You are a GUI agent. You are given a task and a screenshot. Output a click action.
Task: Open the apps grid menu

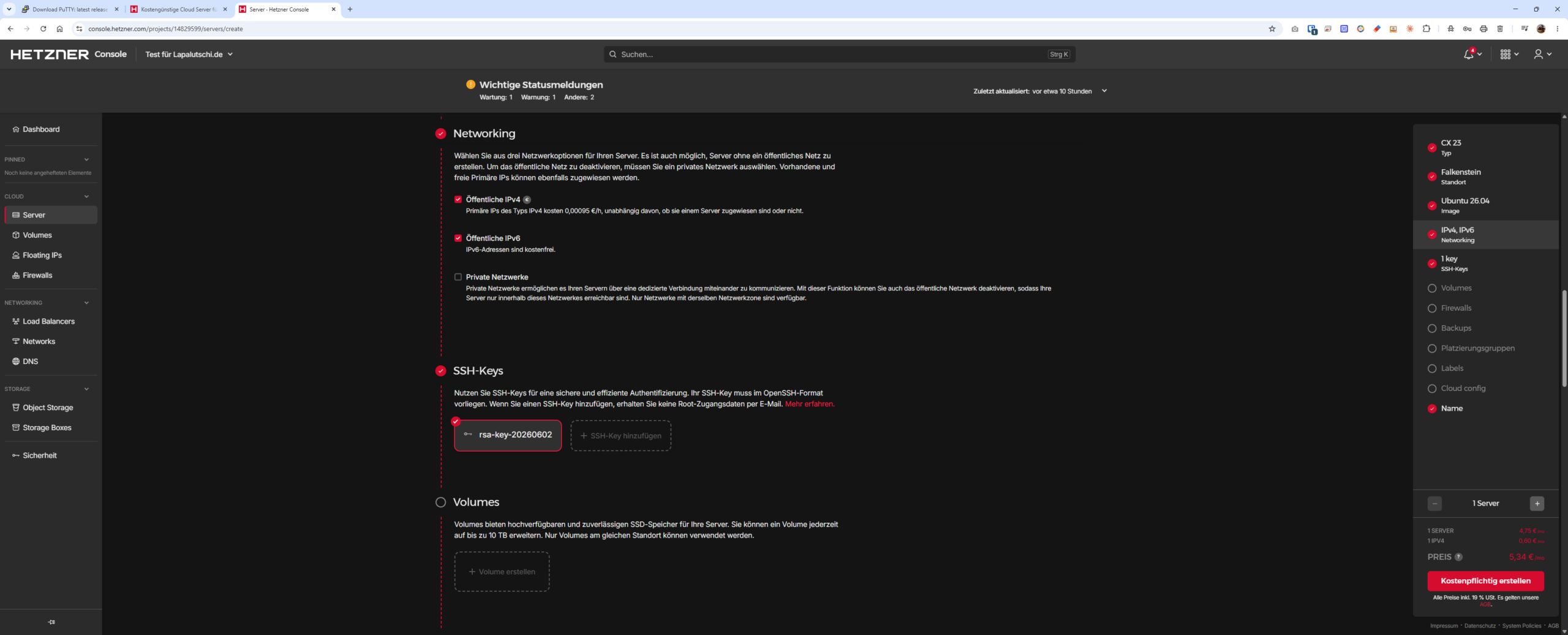point(1509,55)
